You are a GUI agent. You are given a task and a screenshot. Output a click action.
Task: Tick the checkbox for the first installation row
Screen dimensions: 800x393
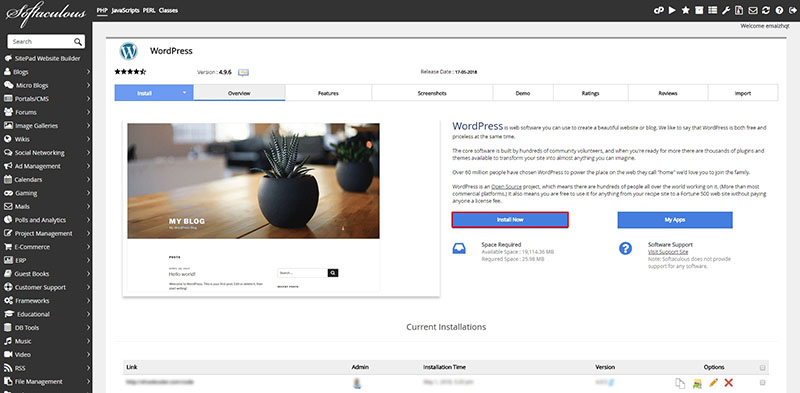pos(762,382)
